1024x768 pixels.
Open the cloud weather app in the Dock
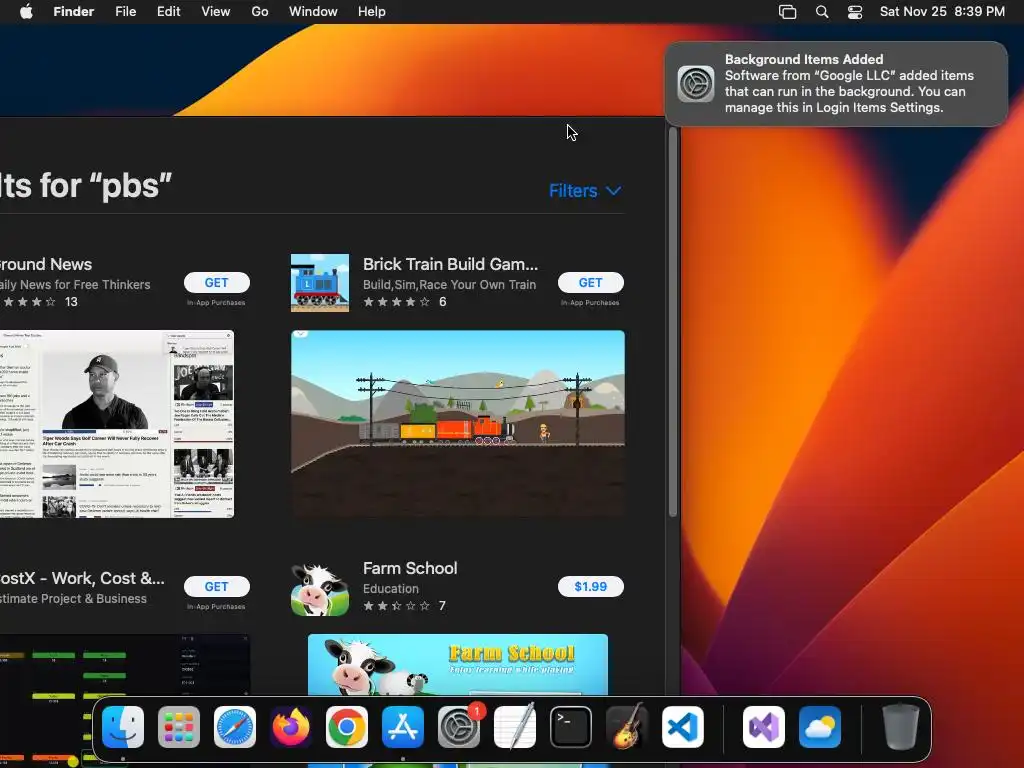(x=820, y=727)
